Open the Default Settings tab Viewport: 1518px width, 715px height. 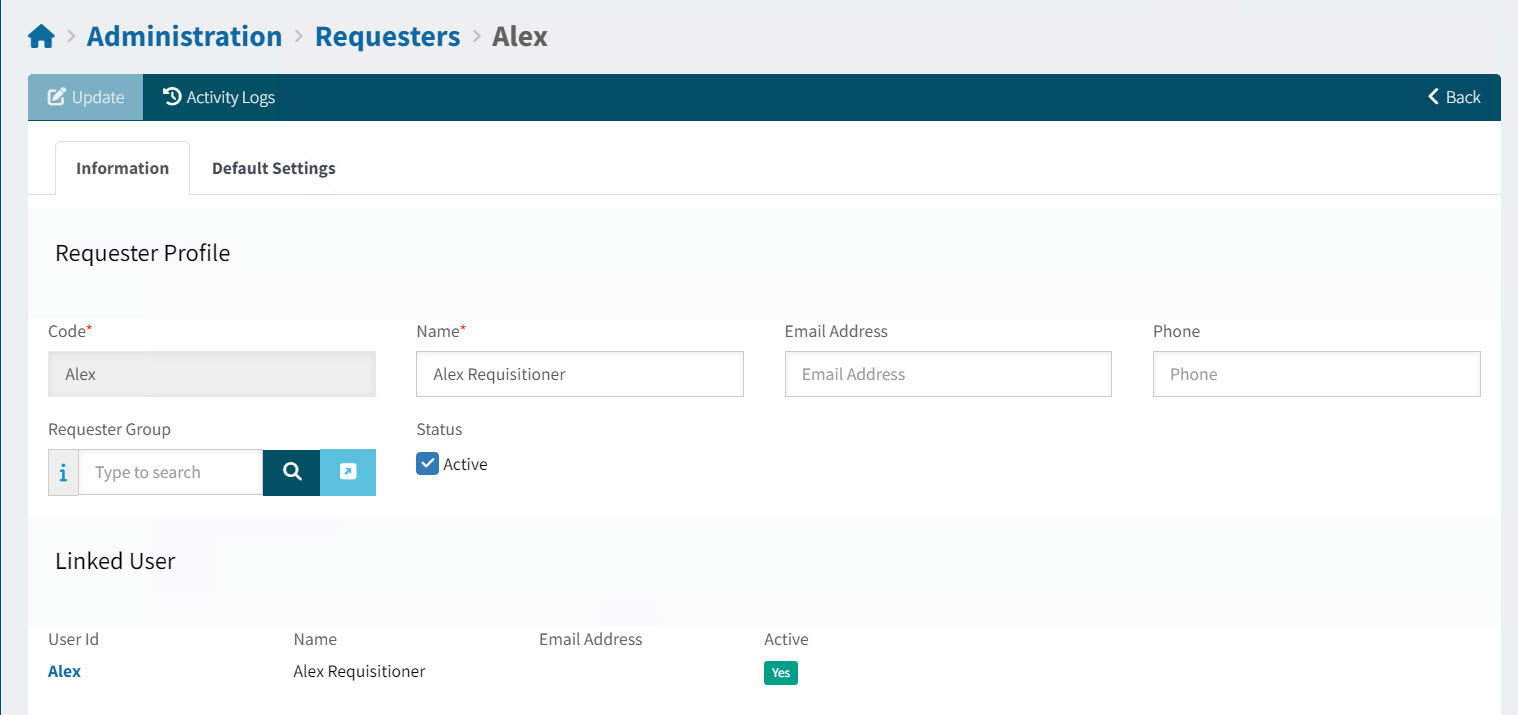273,168
